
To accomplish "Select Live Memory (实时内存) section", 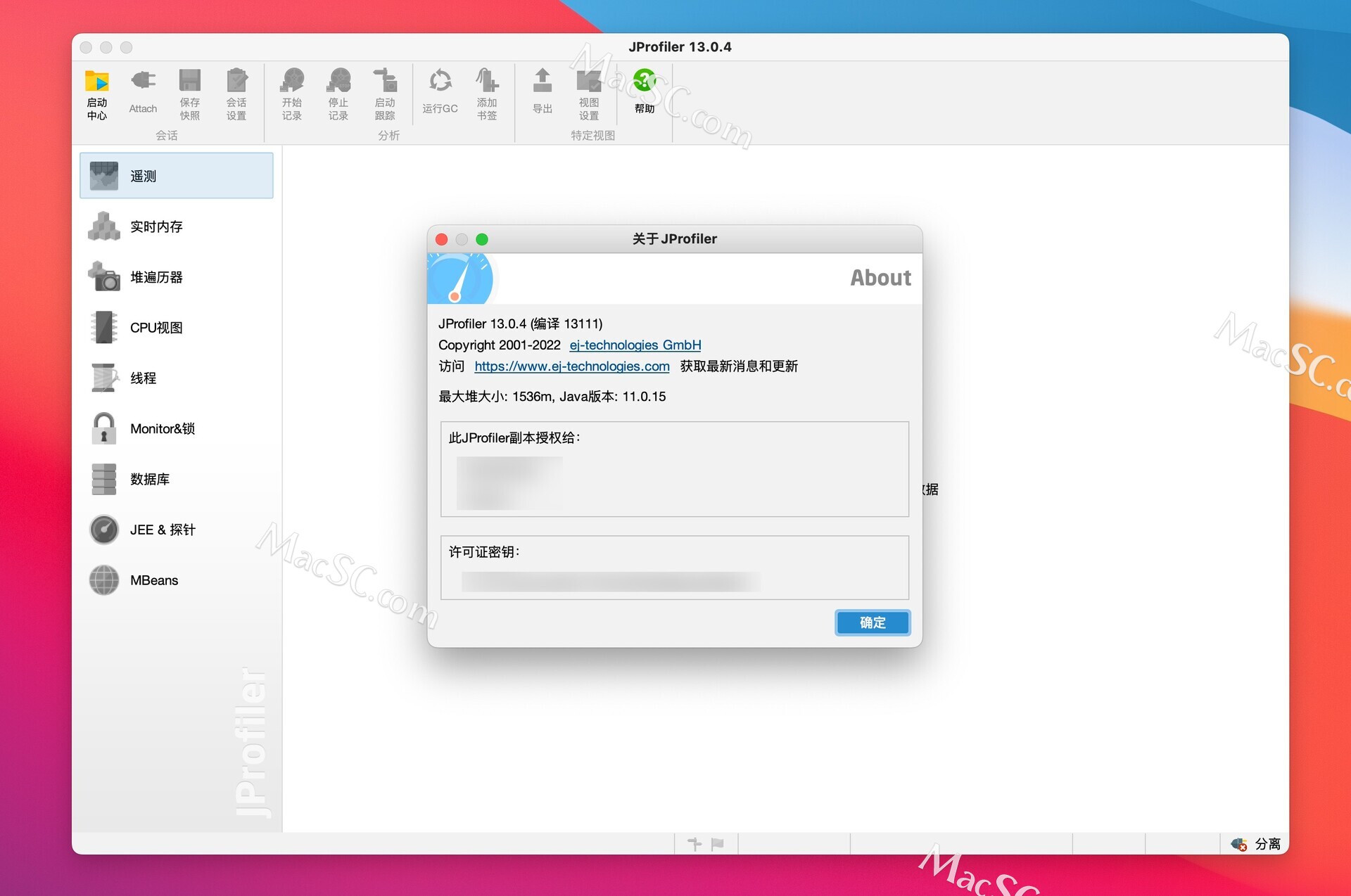I will (x=177, y=226).
